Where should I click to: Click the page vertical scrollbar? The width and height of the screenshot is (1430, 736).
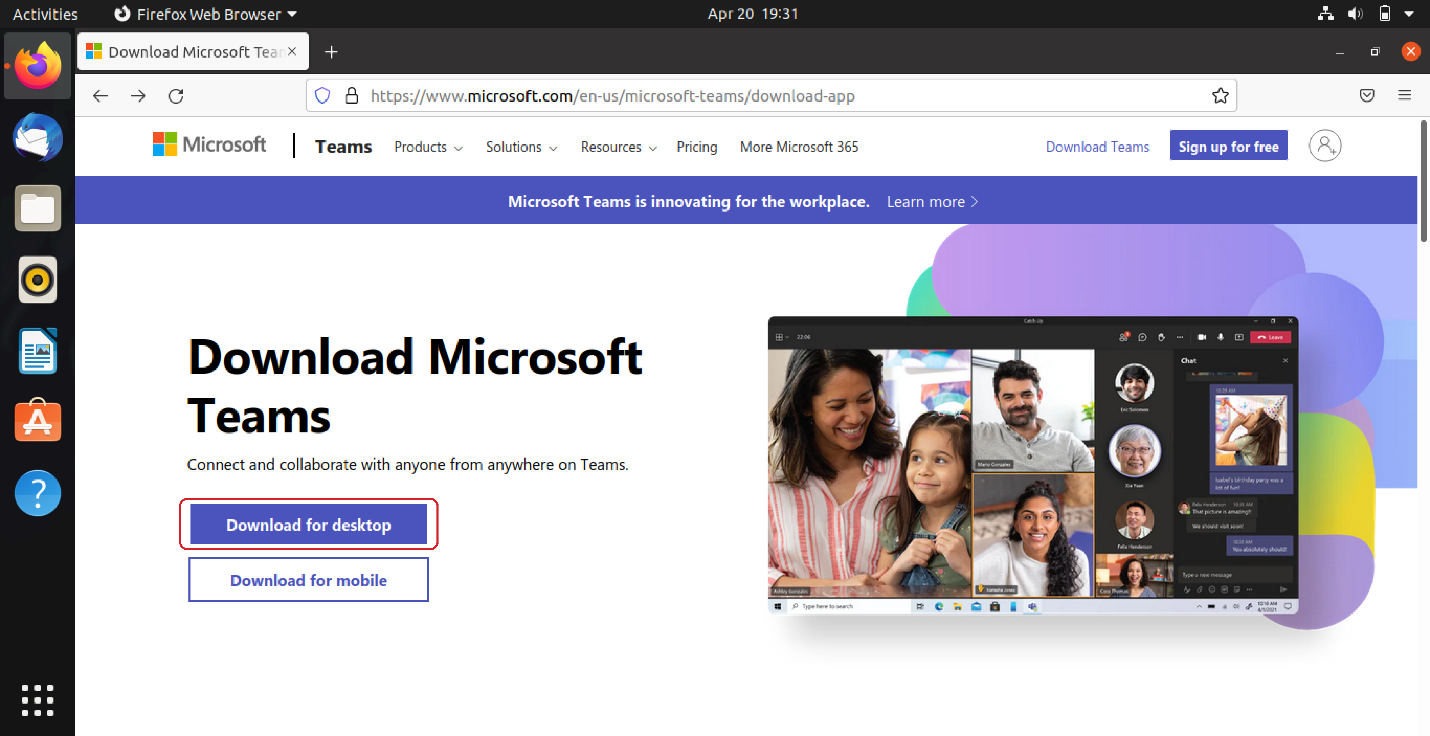1424,180
